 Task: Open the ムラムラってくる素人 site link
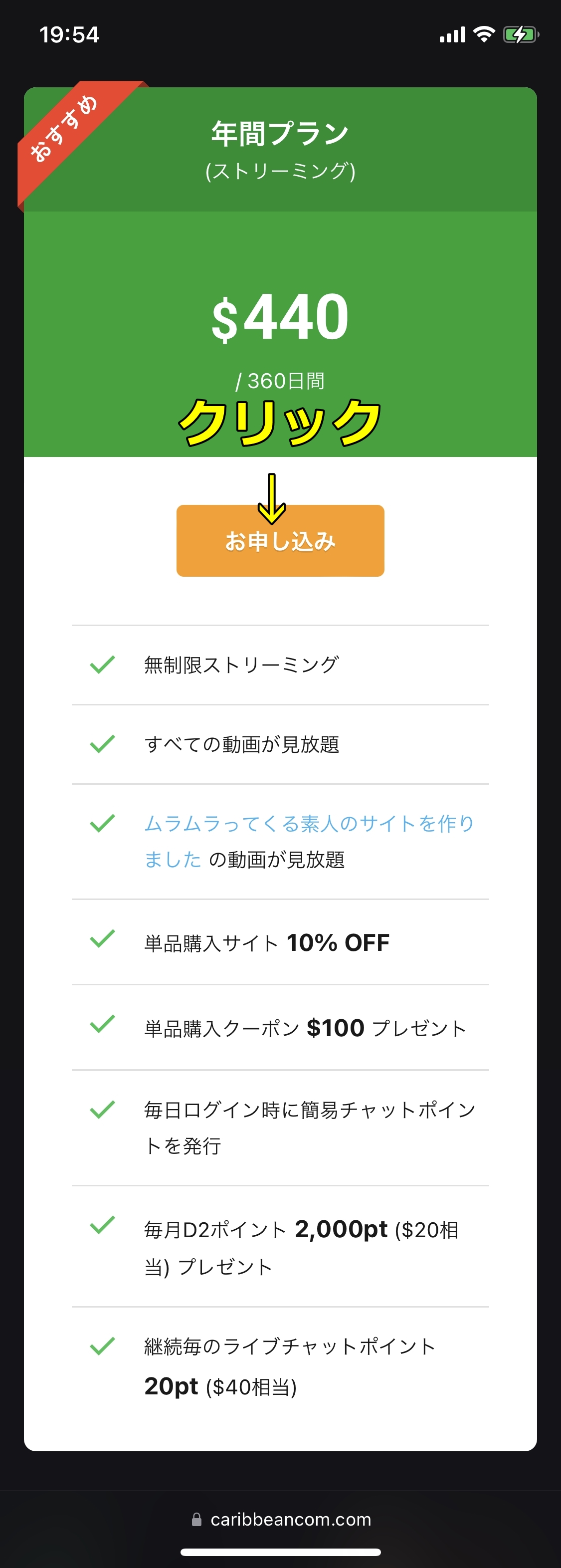(x=309, y=824)
